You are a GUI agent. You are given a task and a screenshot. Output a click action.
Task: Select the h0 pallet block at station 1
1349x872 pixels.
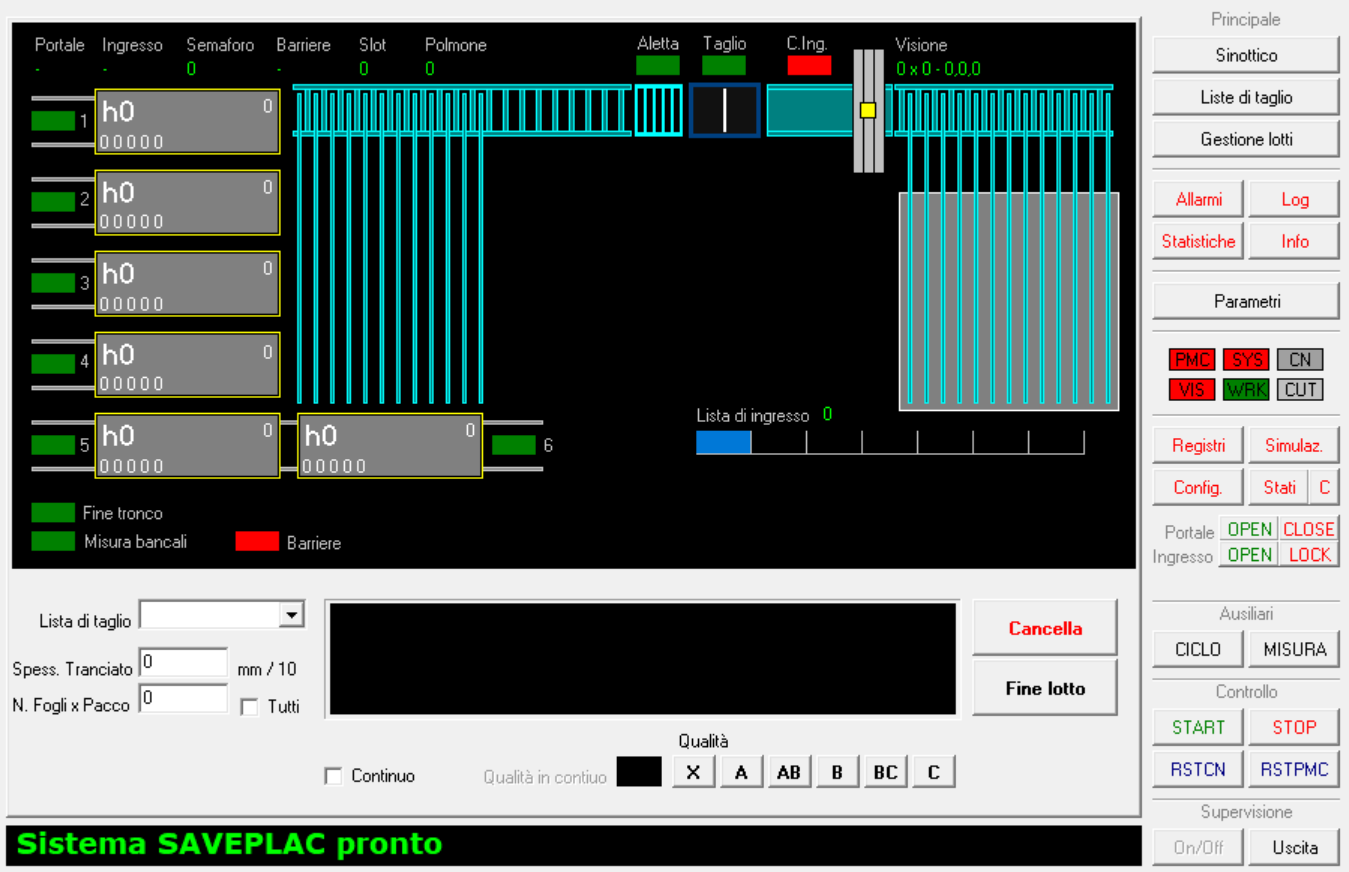click(x=187, y=121)
